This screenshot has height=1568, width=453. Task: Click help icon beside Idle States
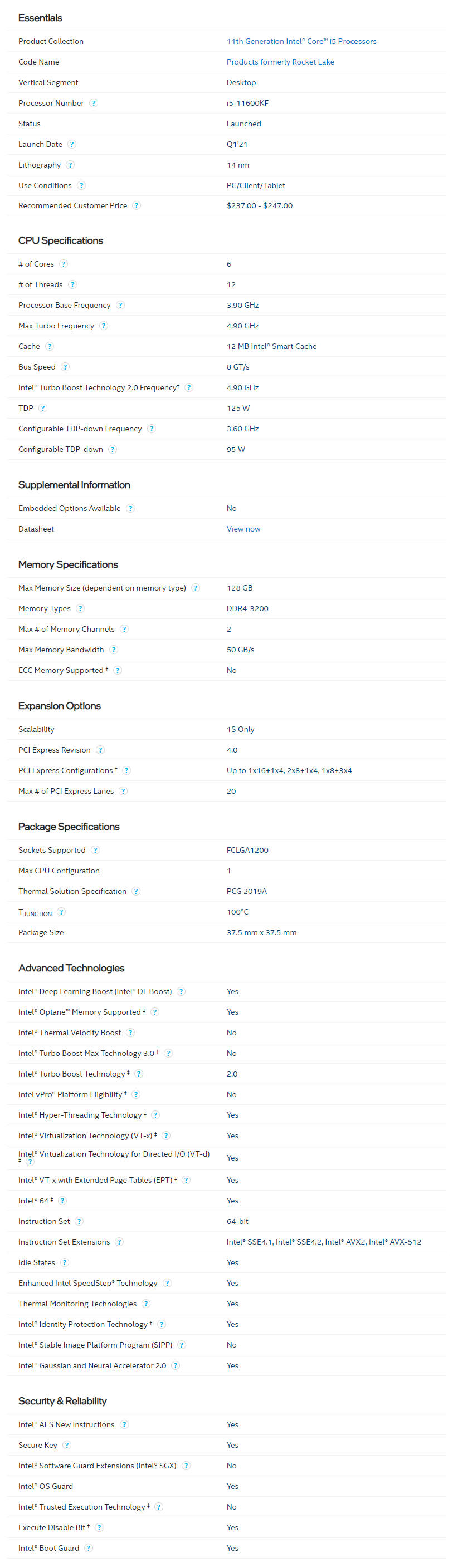[x=65, y=1262]
